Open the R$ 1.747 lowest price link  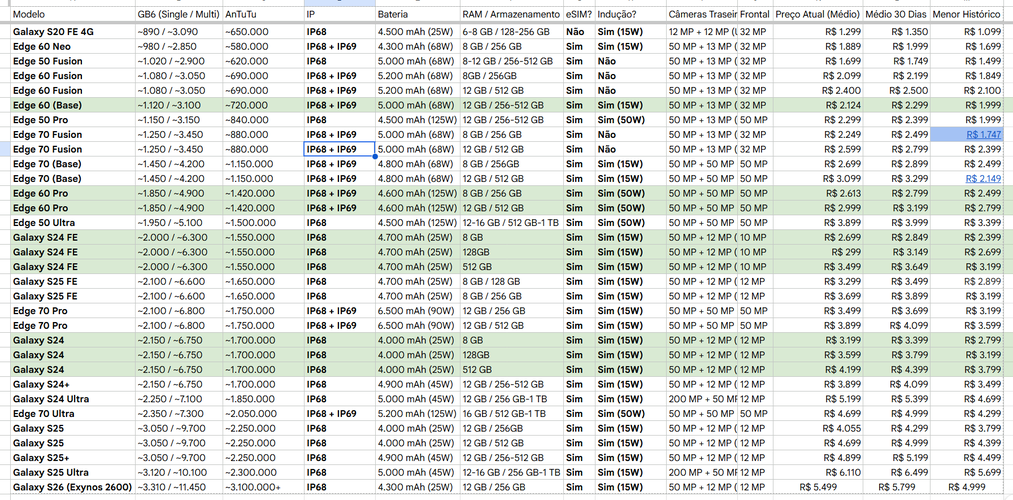pos(983,134)
